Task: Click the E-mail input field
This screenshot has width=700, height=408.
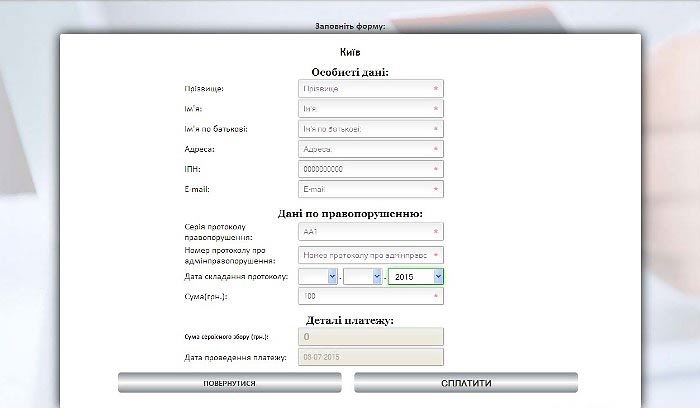Action: point(371,189)
